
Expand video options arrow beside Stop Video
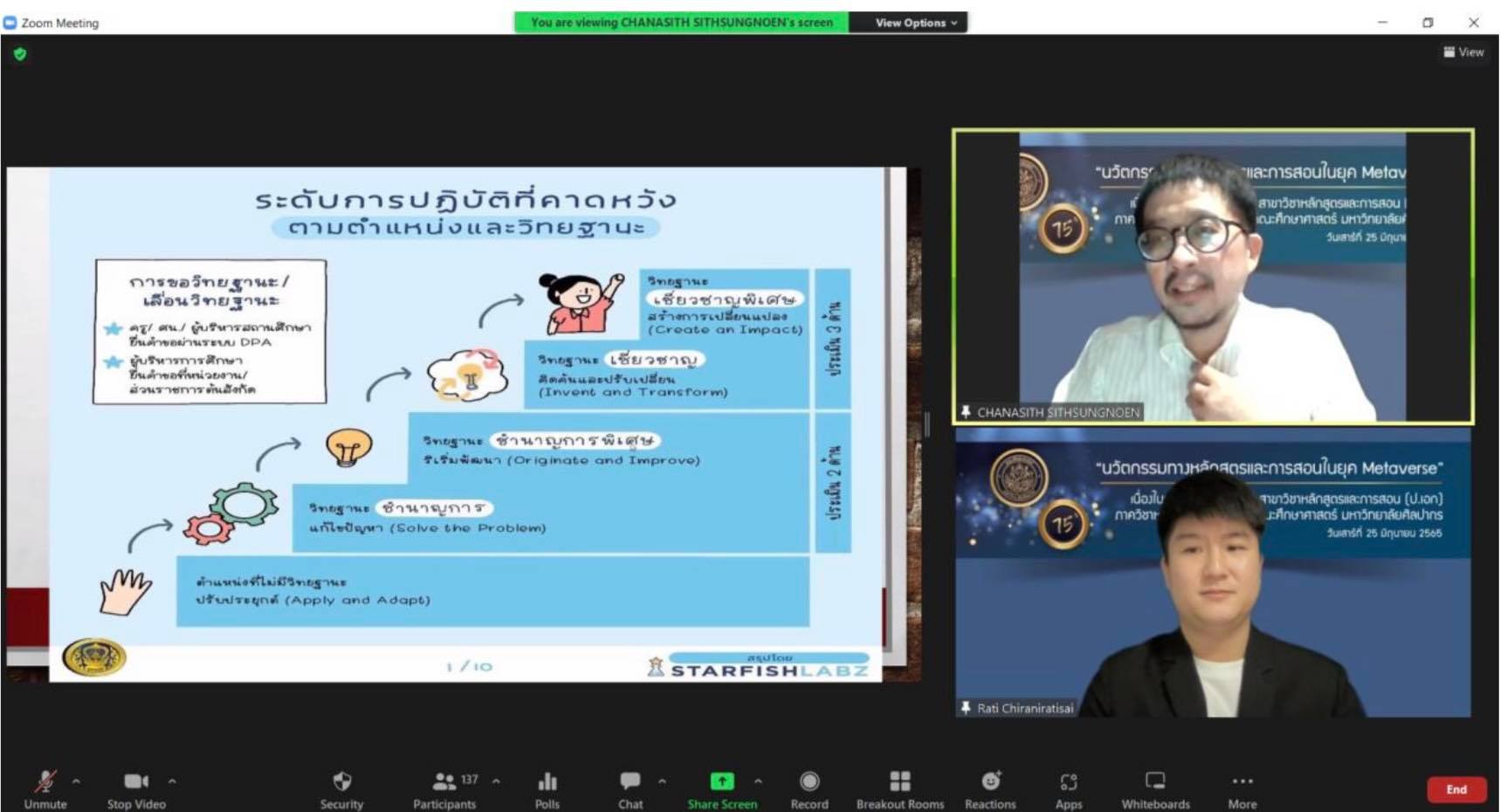pyautogui.click(x=172, y=781)
